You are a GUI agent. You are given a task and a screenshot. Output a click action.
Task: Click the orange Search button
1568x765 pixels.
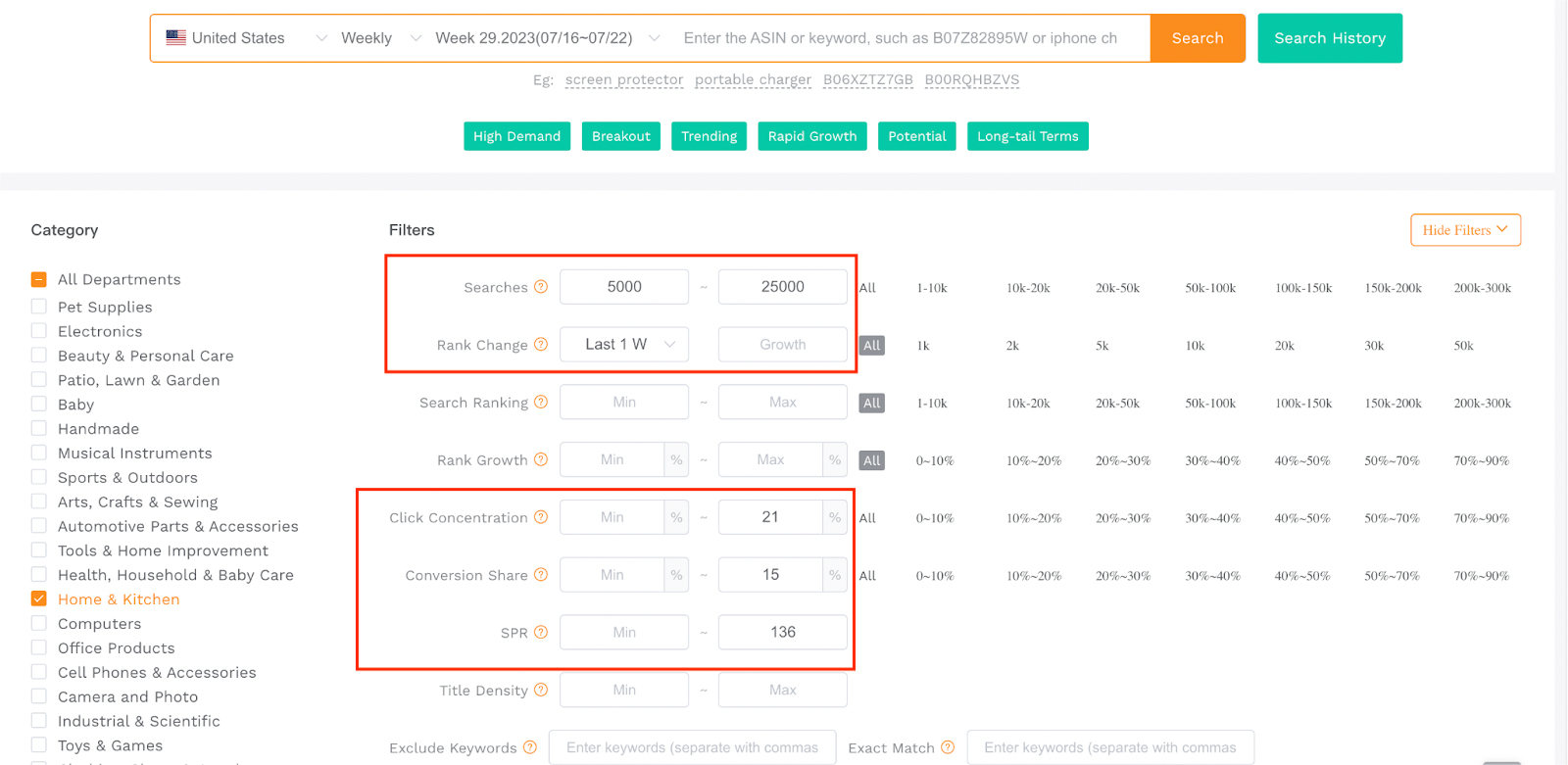pyautogui.click(x=1198, y=38)
